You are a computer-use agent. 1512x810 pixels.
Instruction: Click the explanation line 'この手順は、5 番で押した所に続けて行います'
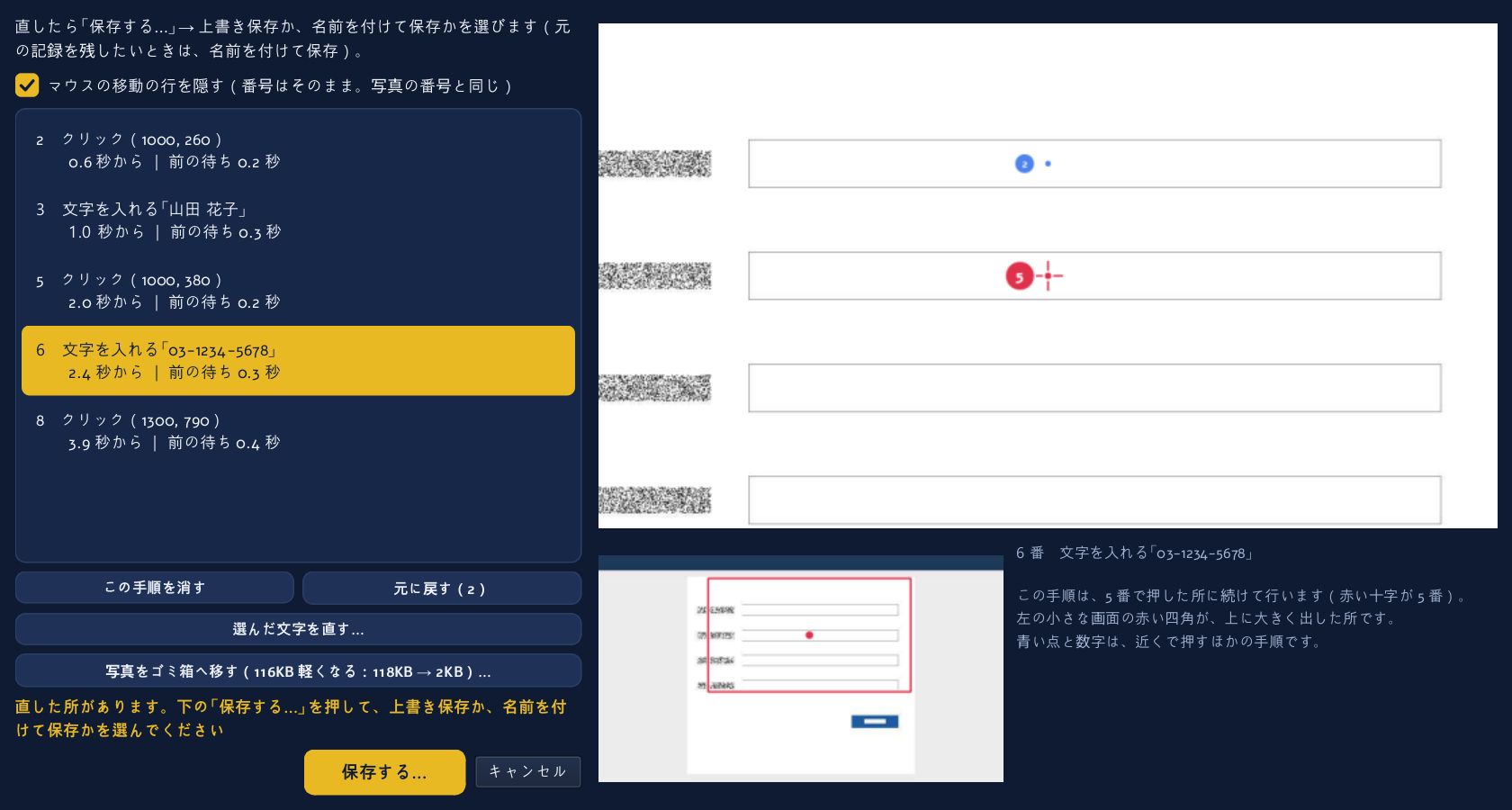(x=1242, y=596)
